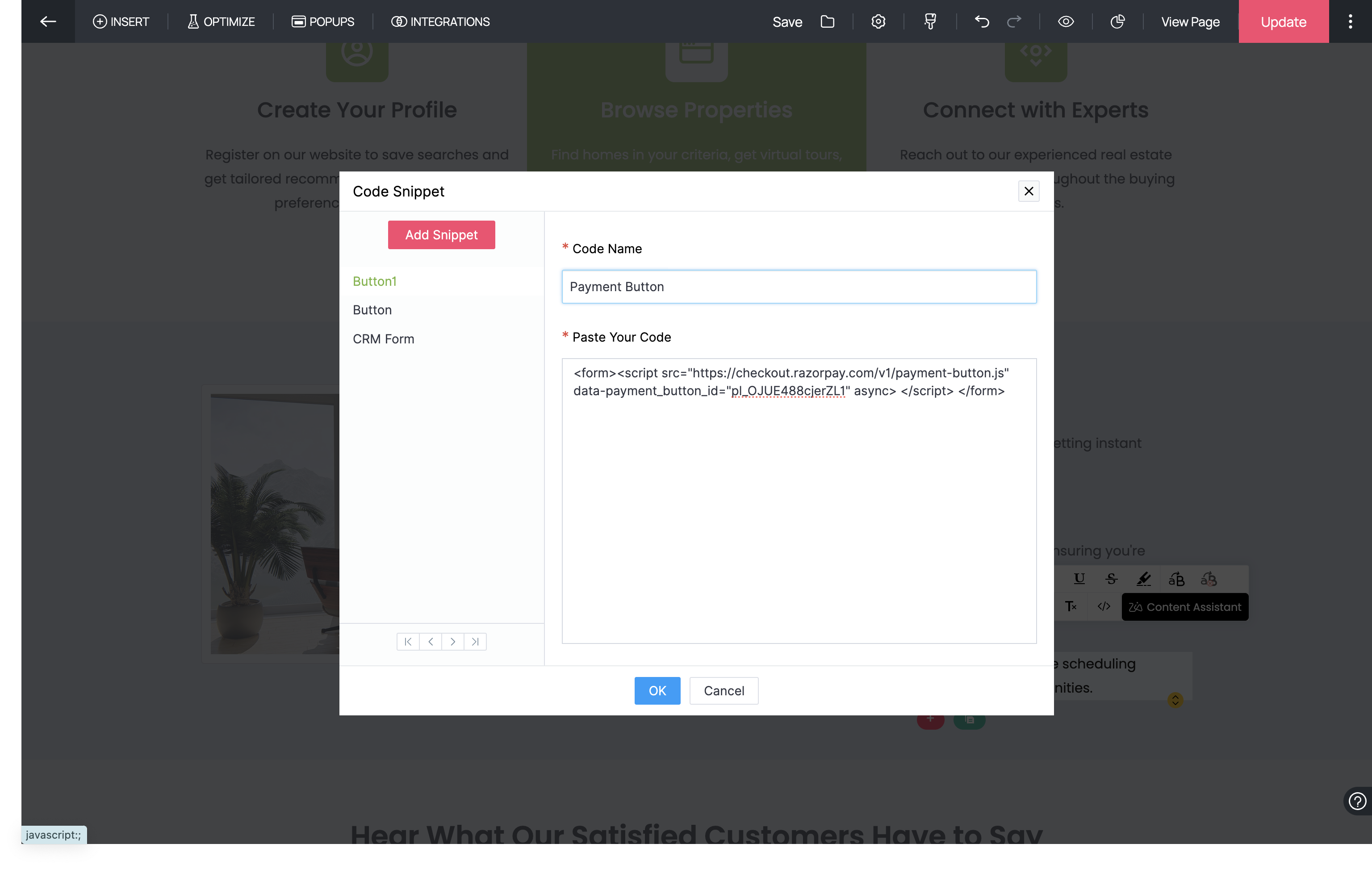Go to previous snippets page
The image size is (1372, 869).
(431, 642)
